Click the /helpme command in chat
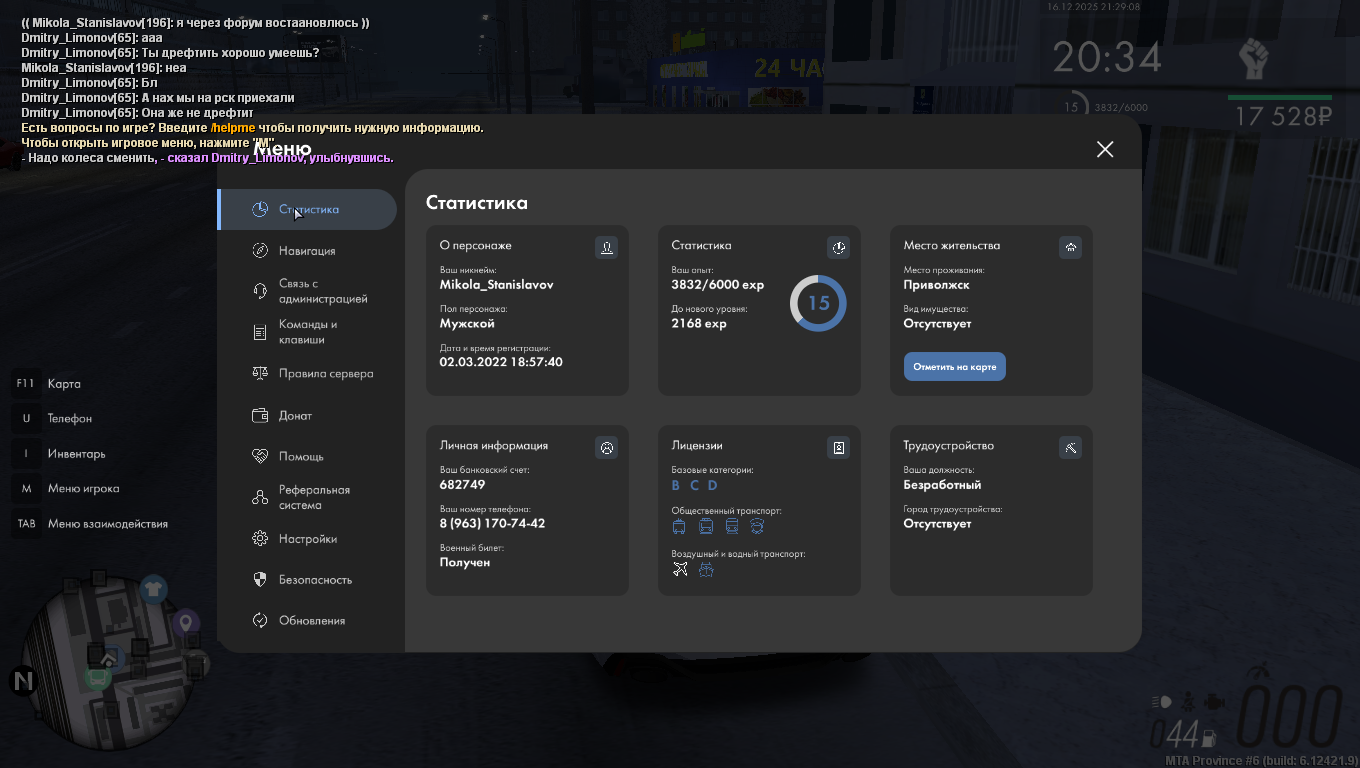 [x=232, y=128]
